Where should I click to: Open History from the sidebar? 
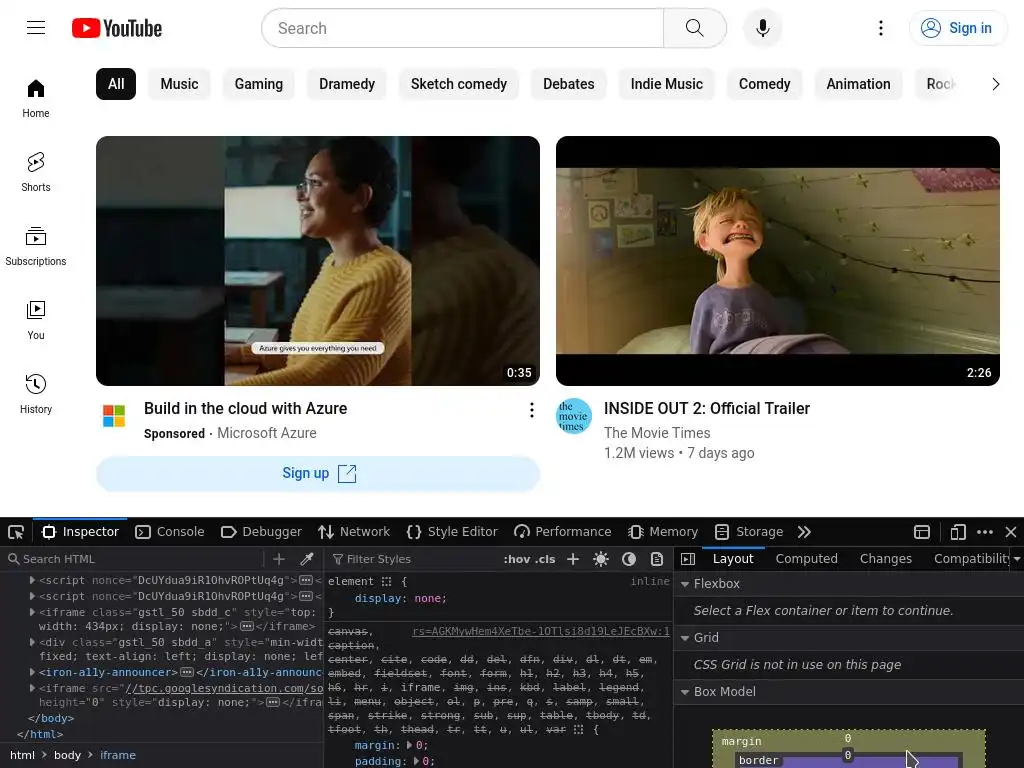tap(36, 394)
